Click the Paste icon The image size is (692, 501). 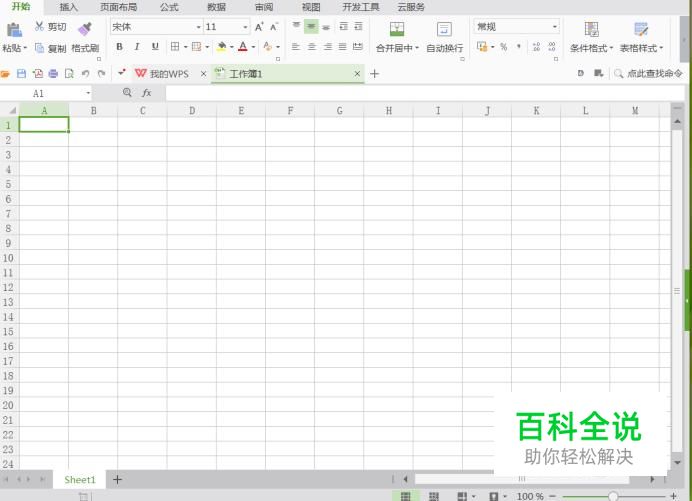point(14,30)
